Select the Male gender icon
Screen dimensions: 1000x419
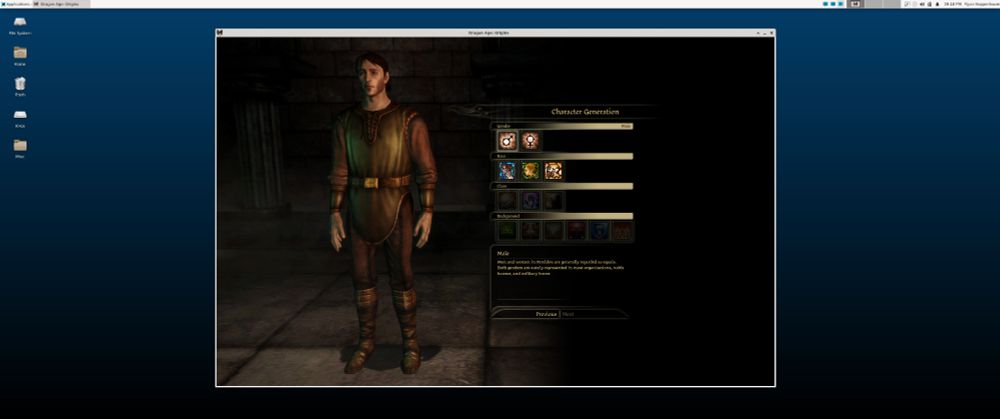pos(507,140)
